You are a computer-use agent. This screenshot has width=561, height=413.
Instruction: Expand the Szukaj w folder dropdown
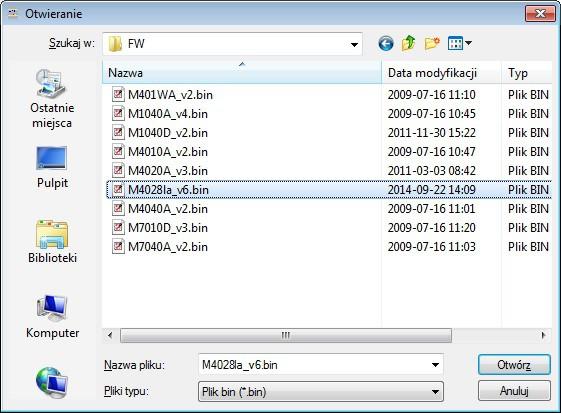coord(354,44)
